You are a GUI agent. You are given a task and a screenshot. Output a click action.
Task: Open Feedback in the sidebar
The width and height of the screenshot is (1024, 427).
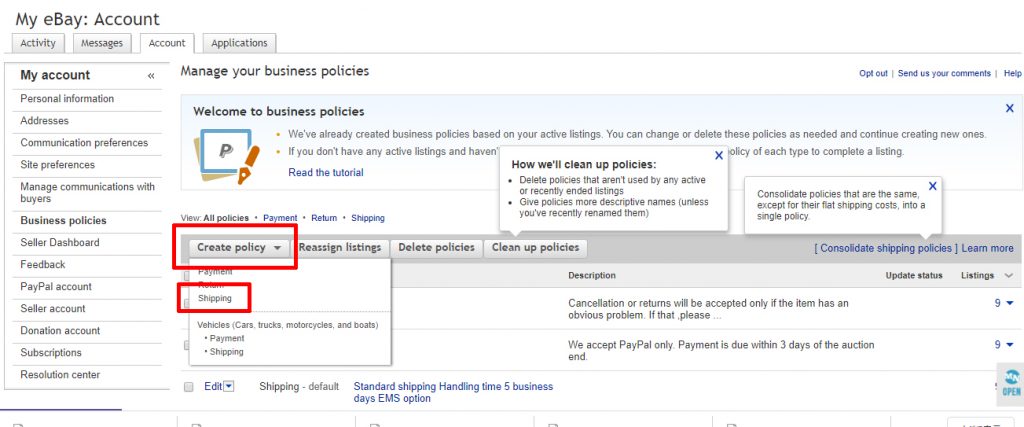tap(42, 264)
